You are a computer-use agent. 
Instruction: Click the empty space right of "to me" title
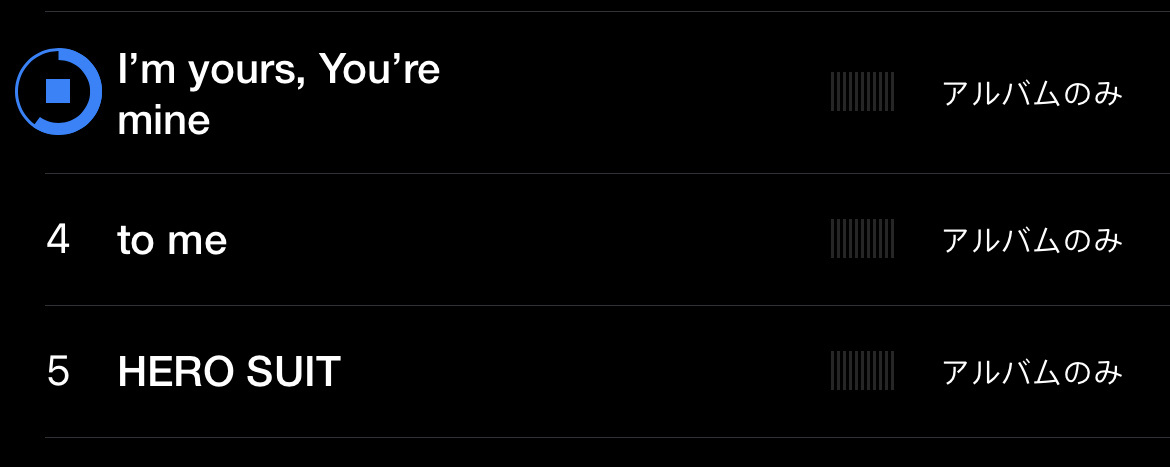(520, 241)
